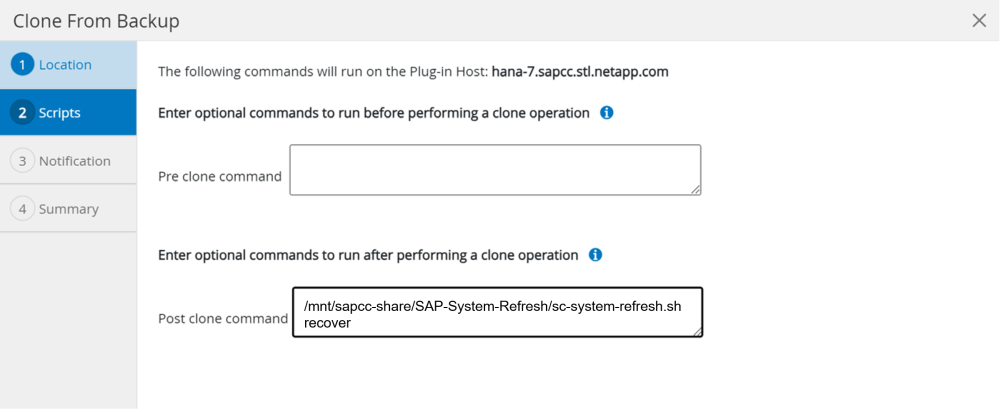Image resolution: width=1000 pixels, height=412 pixels.
Task: Place cursor on the word "recover"
Action: 327,323
